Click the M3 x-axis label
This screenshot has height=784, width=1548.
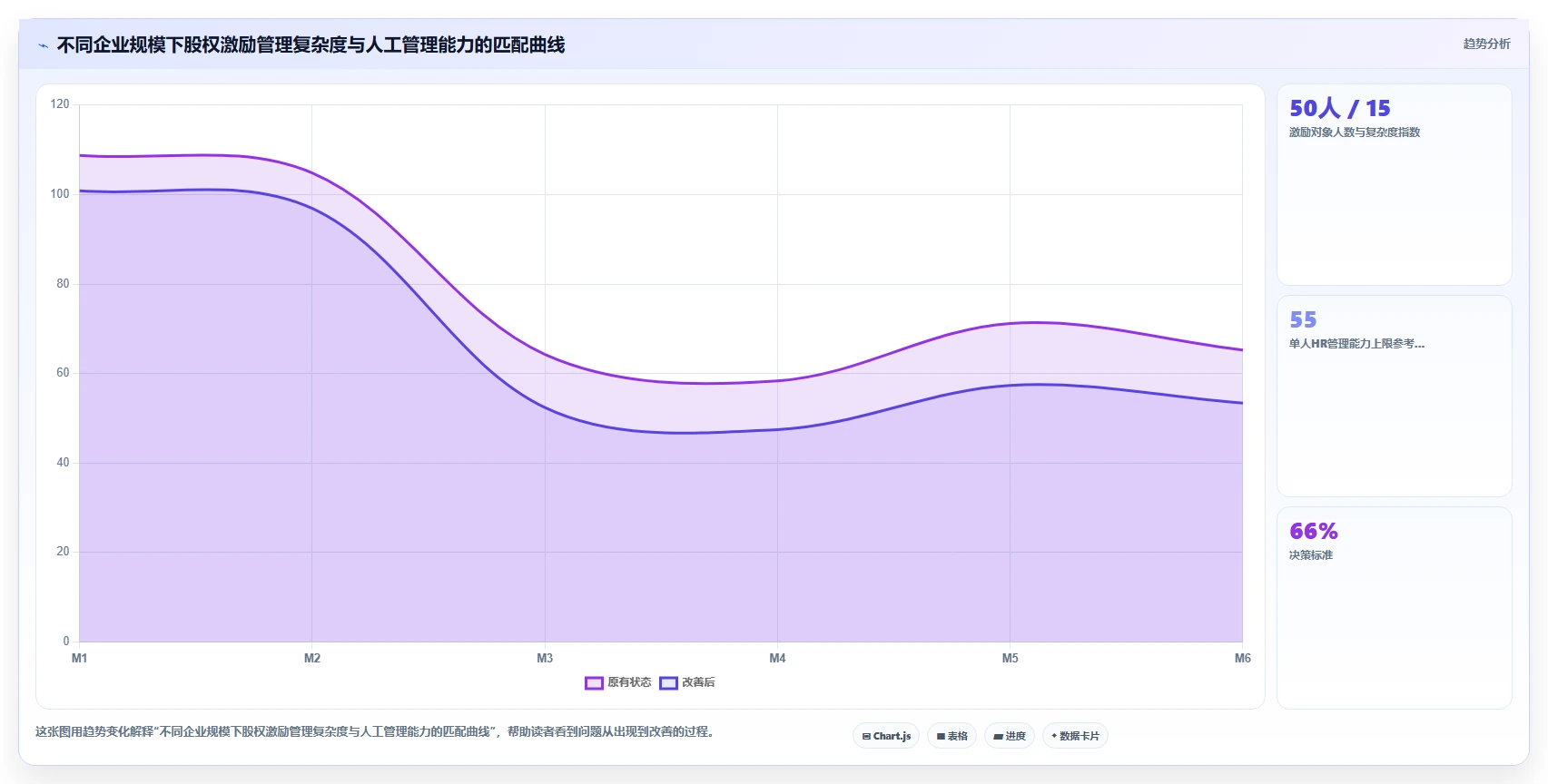[545, 658]
